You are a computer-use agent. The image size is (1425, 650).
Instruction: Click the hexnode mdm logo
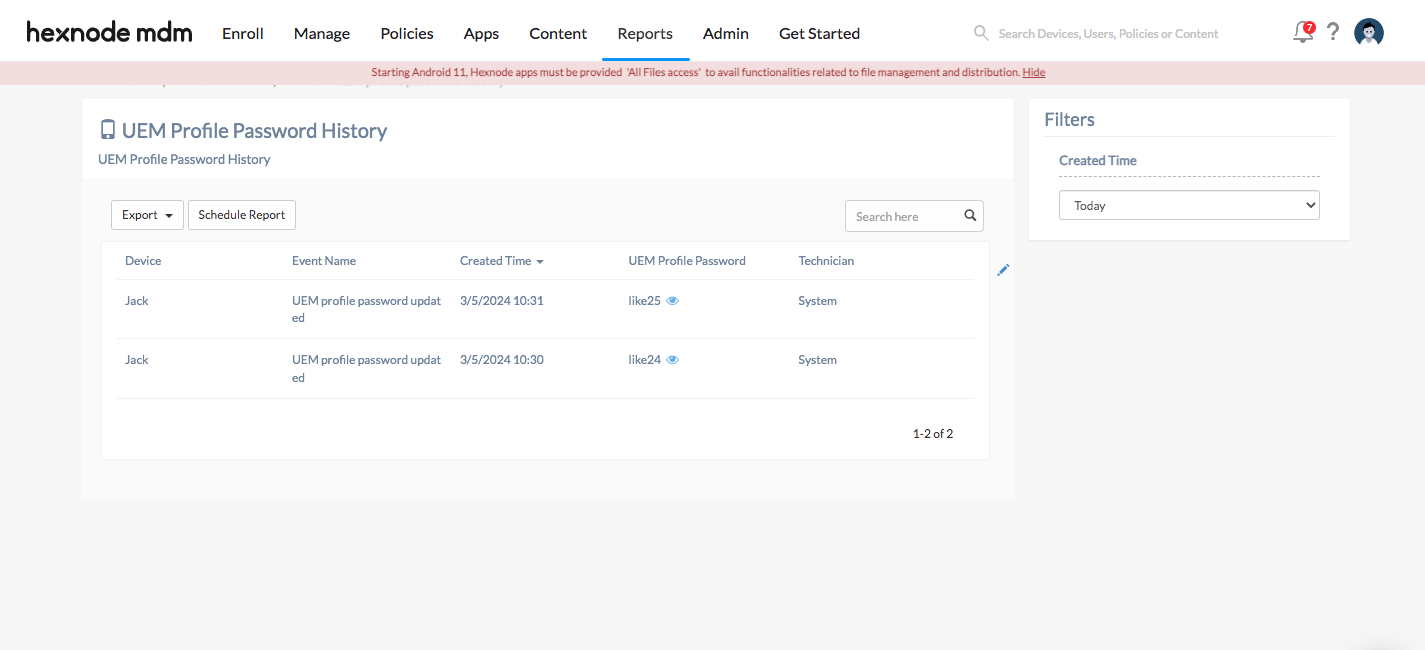(109, 33)
